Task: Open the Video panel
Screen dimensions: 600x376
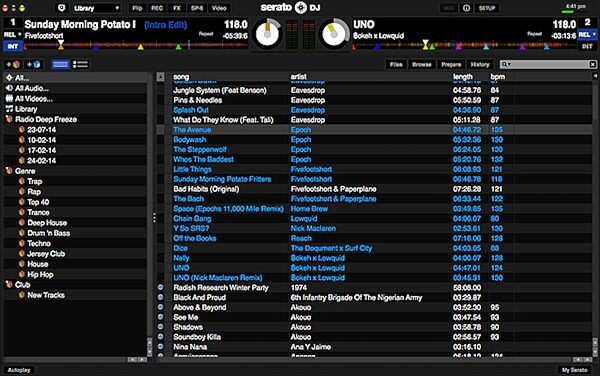Action: 219,8
